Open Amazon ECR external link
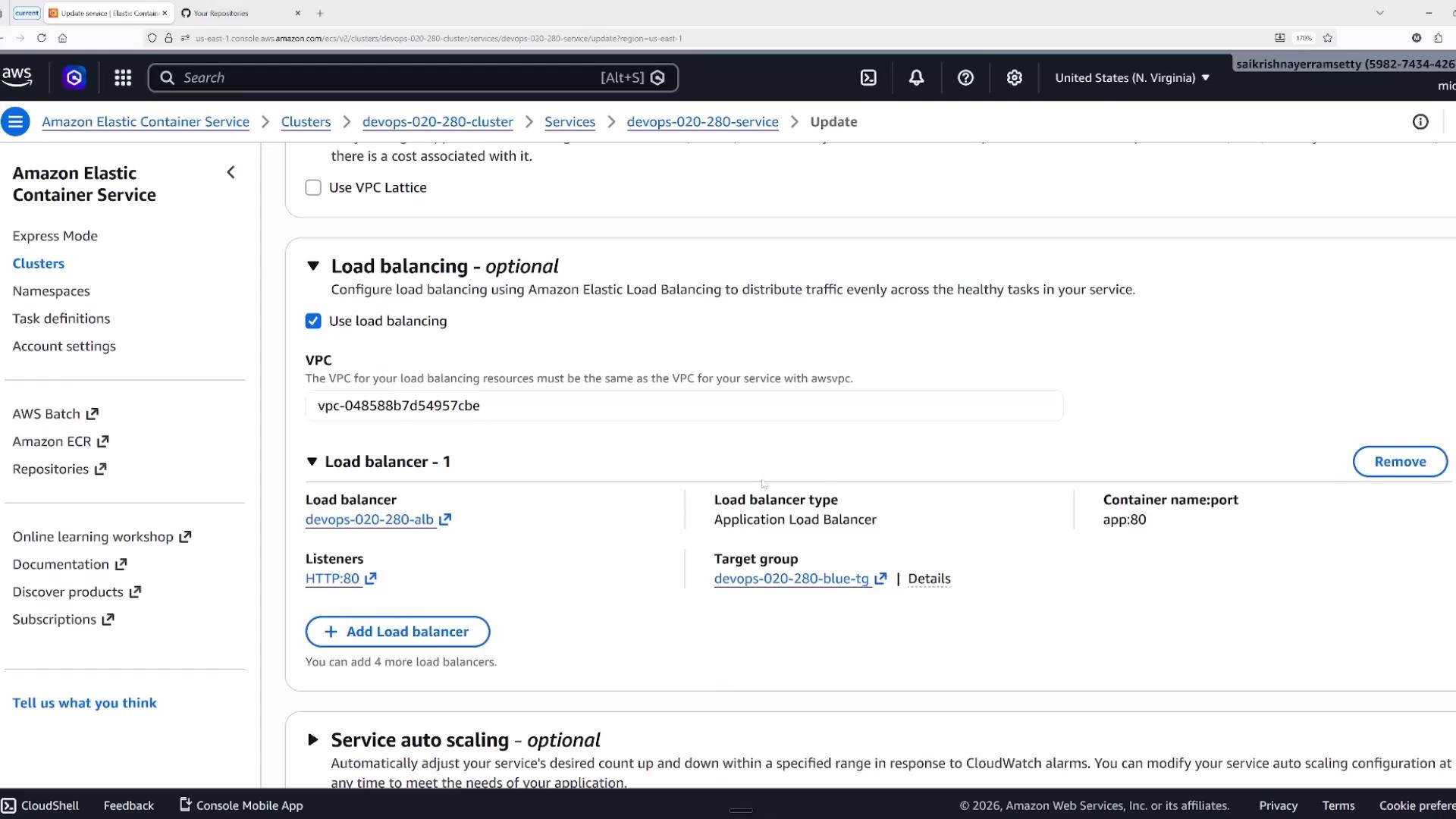This screenshot has width=1456, height=819. click(61, 441)
